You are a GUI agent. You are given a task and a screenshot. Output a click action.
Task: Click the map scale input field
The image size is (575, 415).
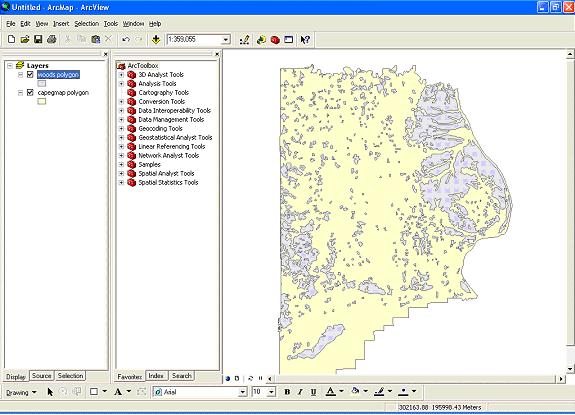tap(194, 39)
